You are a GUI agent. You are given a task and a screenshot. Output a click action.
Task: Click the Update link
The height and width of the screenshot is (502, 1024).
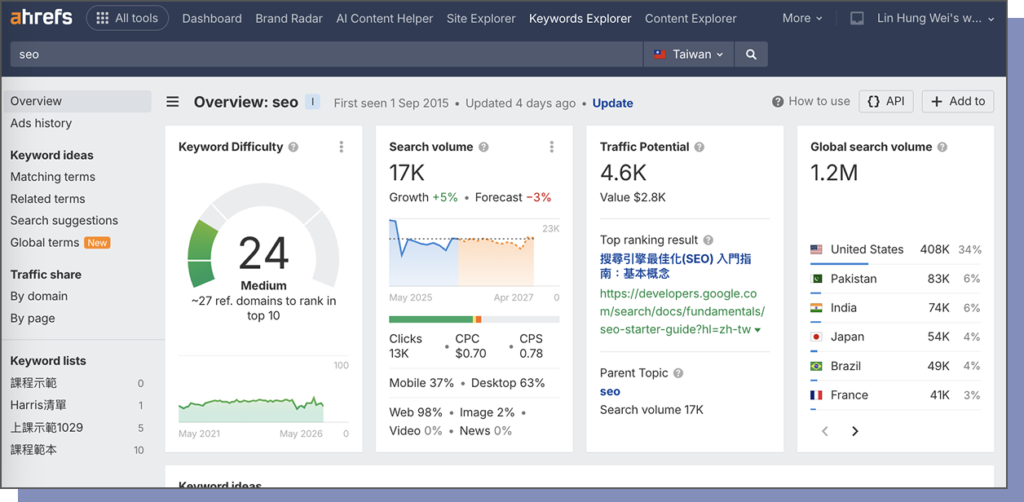613,103
